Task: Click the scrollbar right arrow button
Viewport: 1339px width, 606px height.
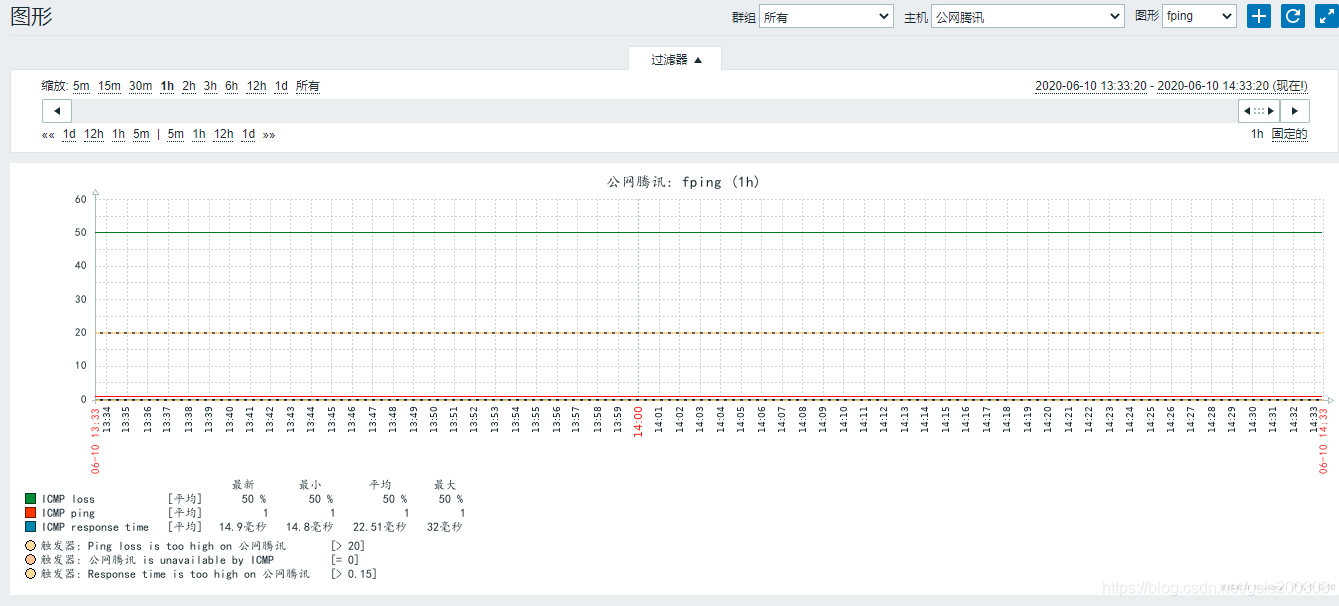Action: click(1295, 111)
